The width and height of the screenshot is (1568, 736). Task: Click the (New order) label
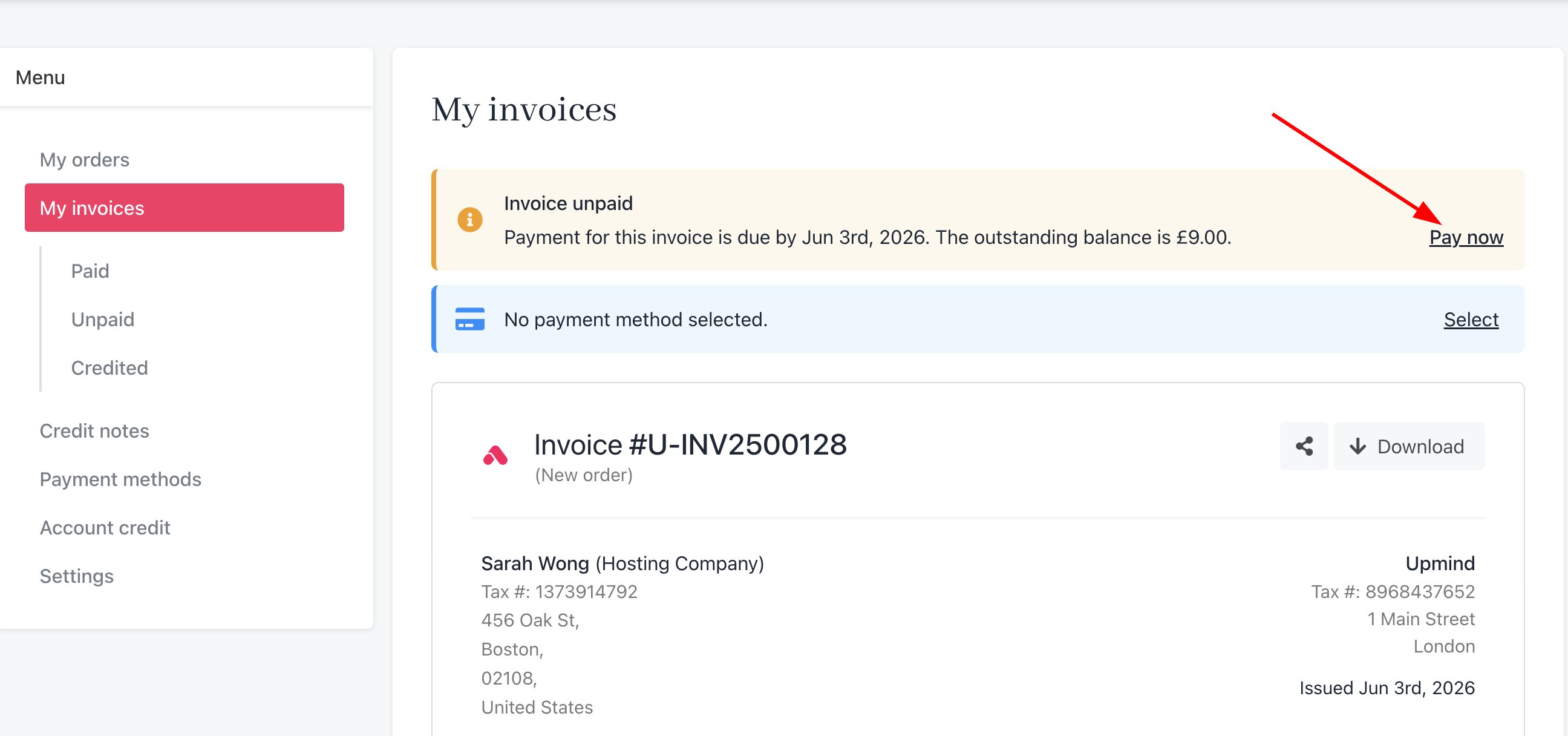pos(584,475)
